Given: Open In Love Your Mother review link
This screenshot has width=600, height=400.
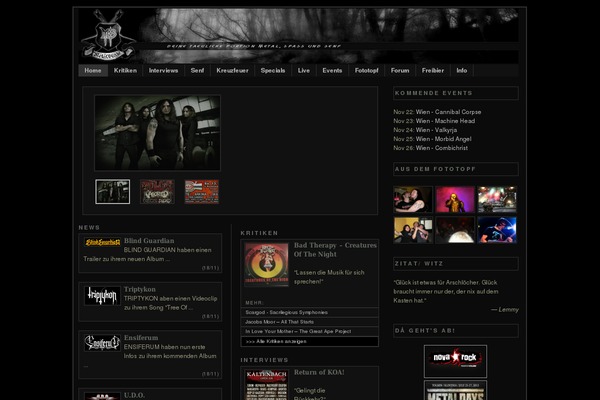Looking at the screenshot, I should 298,331.
